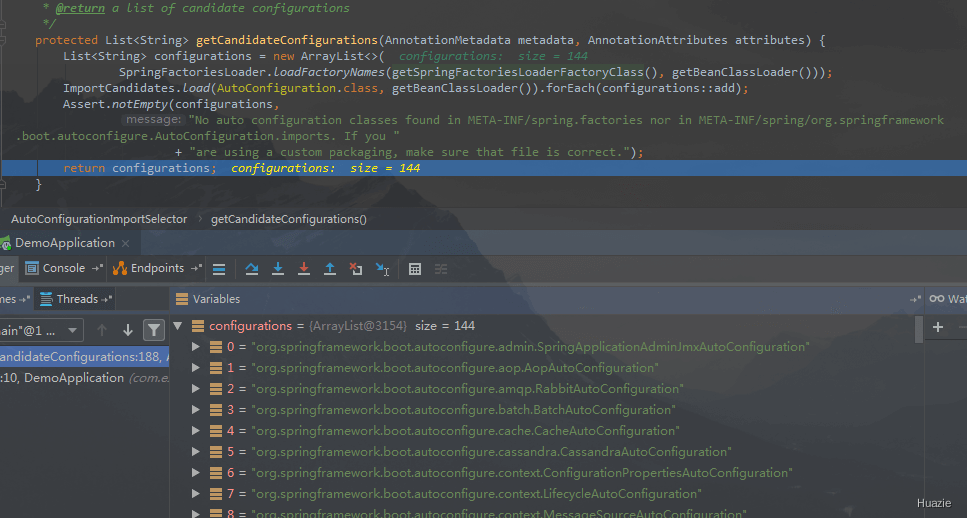Select the AopAutoConfiguration string value

tap(455, 368)
